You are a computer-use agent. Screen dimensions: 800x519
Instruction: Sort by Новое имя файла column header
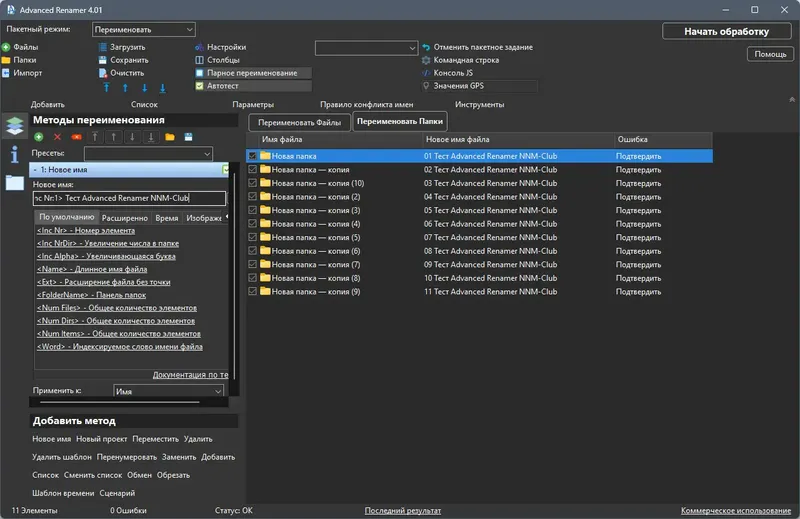519,139
